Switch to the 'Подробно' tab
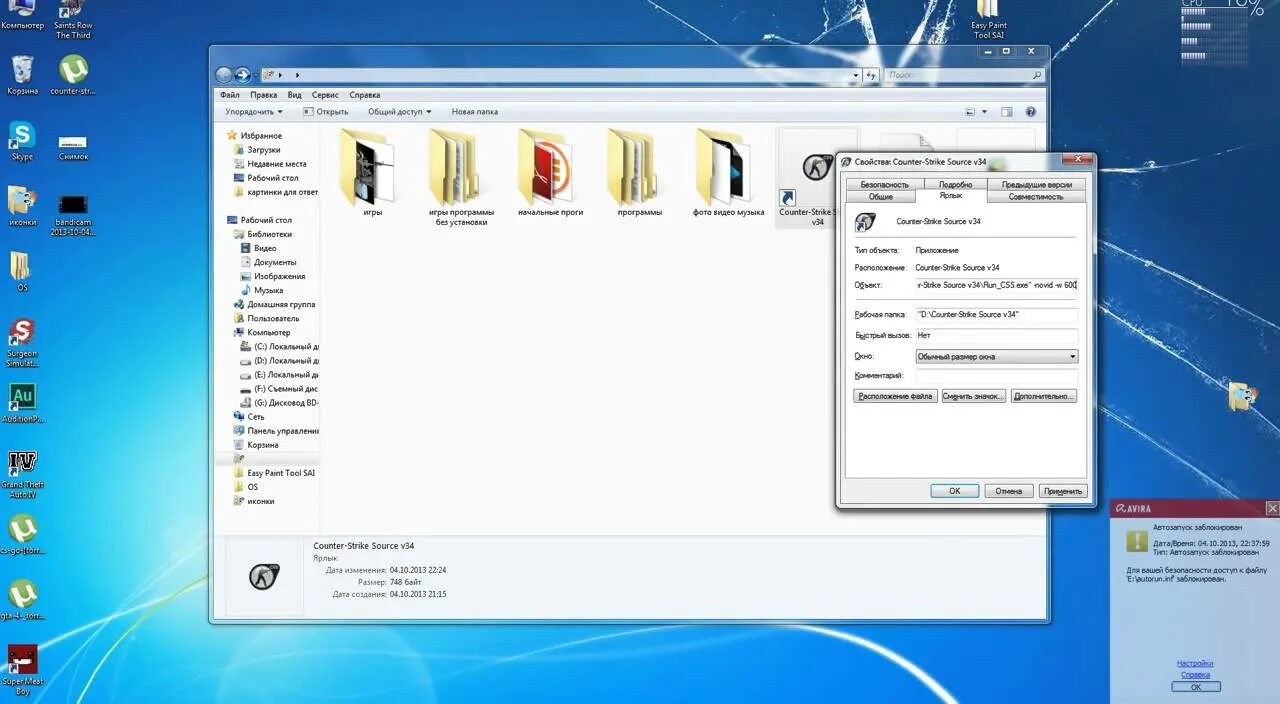This screenshot has width=1280, height=704. 955,184
